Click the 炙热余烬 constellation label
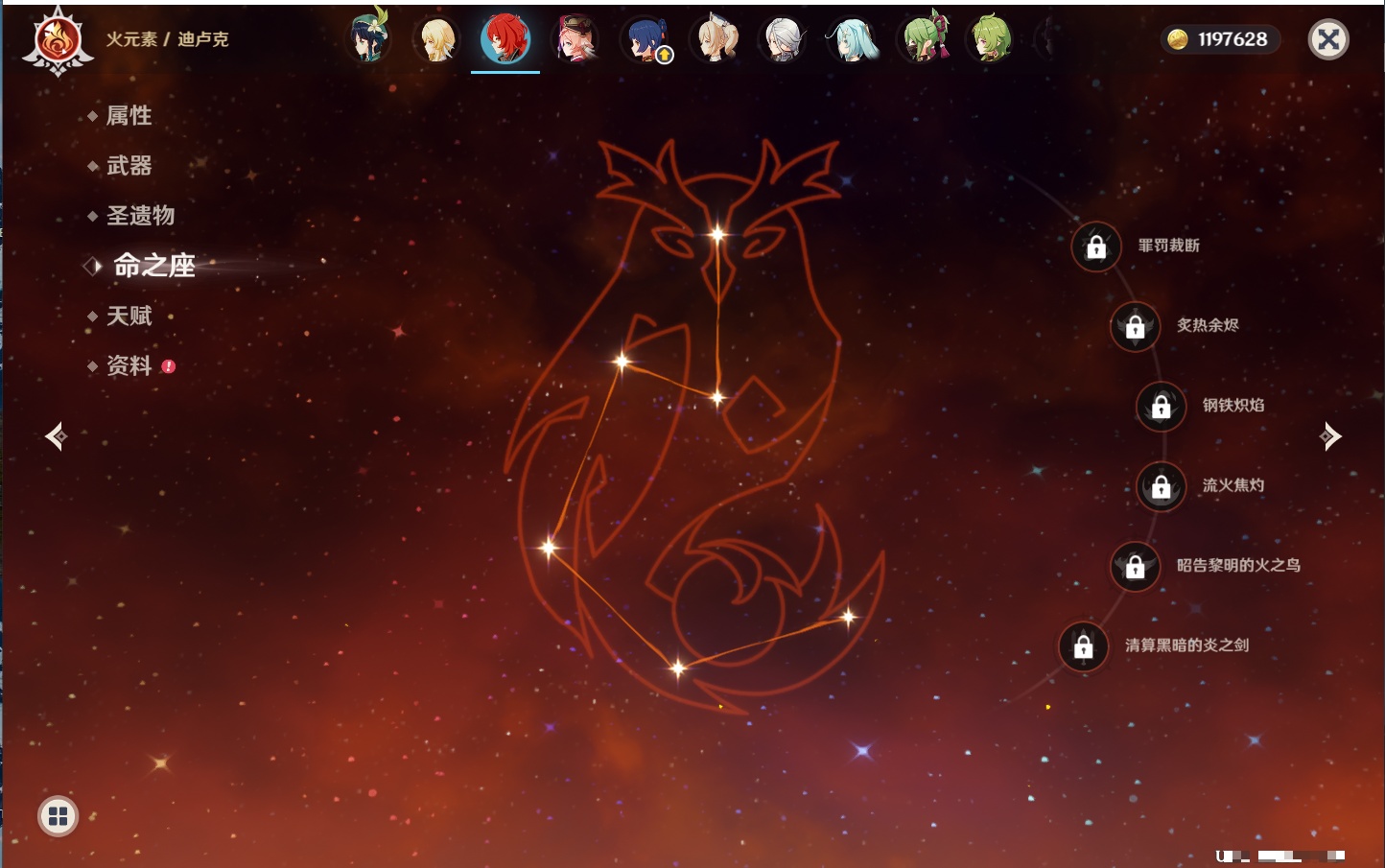The image size is (1385, 868). tap(1208, 325)
